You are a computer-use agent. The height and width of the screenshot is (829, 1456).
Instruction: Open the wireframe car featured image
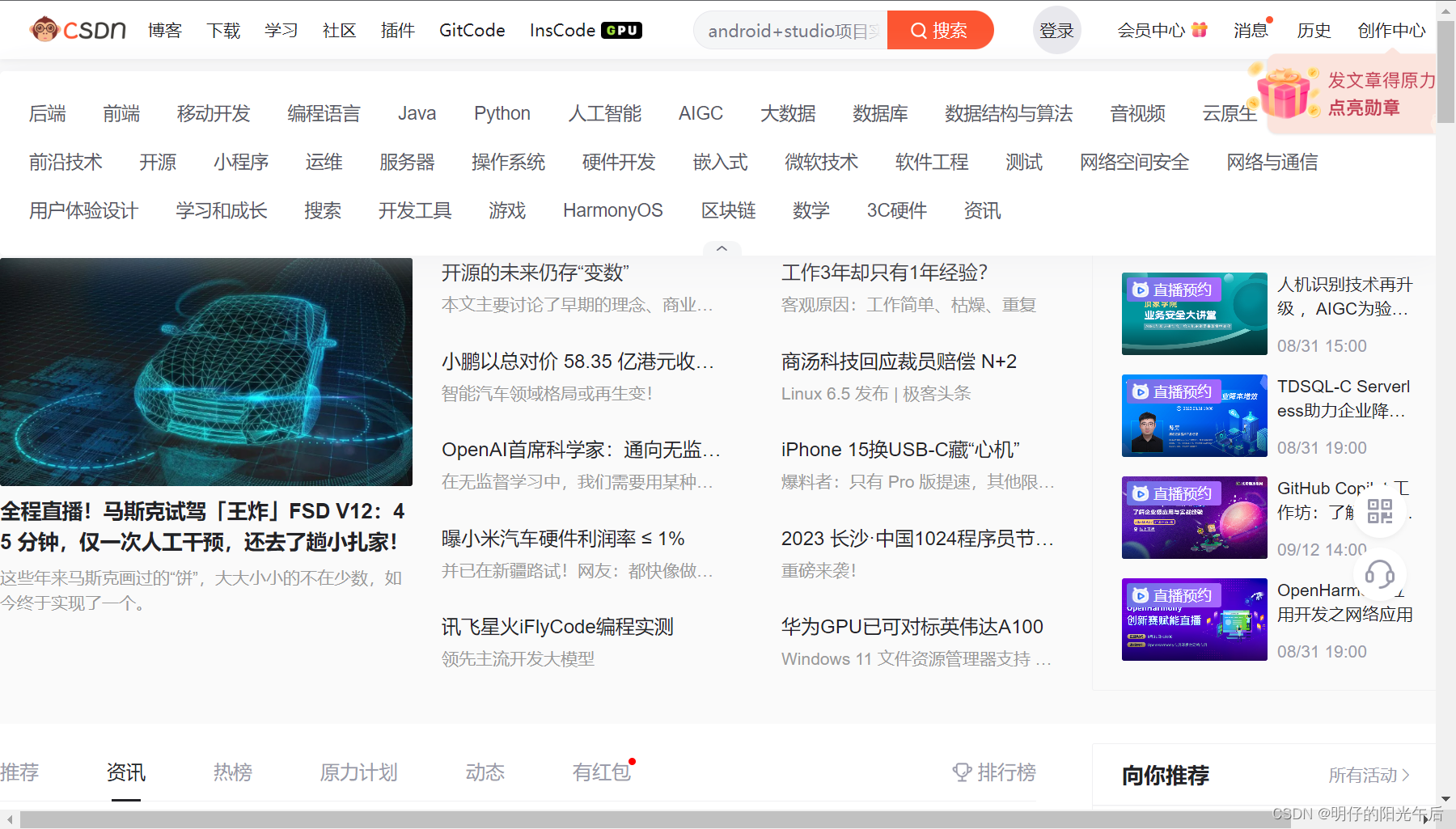[x=206, y=372]
